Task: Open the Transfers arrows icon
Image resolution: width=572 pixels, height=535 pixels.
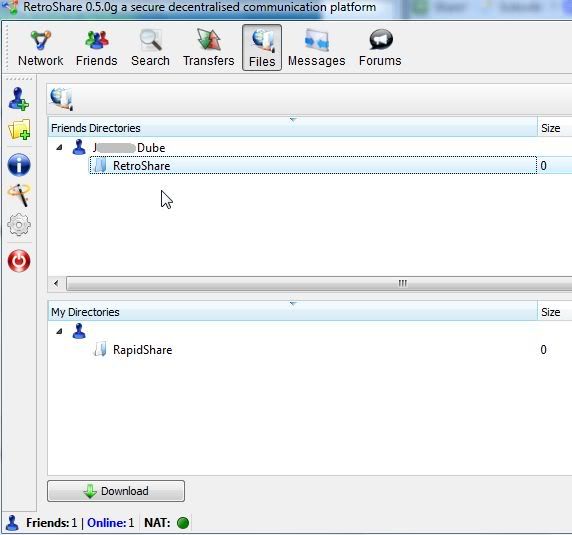Action: (x=209, y=39)
